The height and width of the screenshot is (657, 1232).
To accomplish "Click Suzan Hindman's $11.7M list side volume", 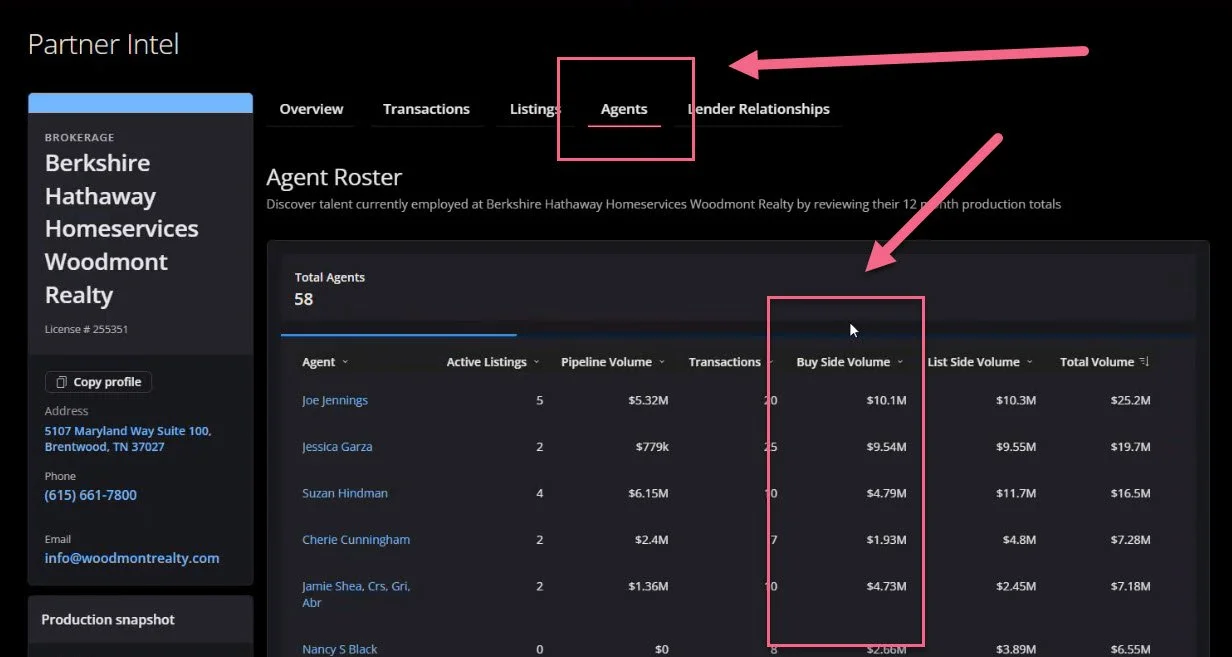I will click(1016, 493).
